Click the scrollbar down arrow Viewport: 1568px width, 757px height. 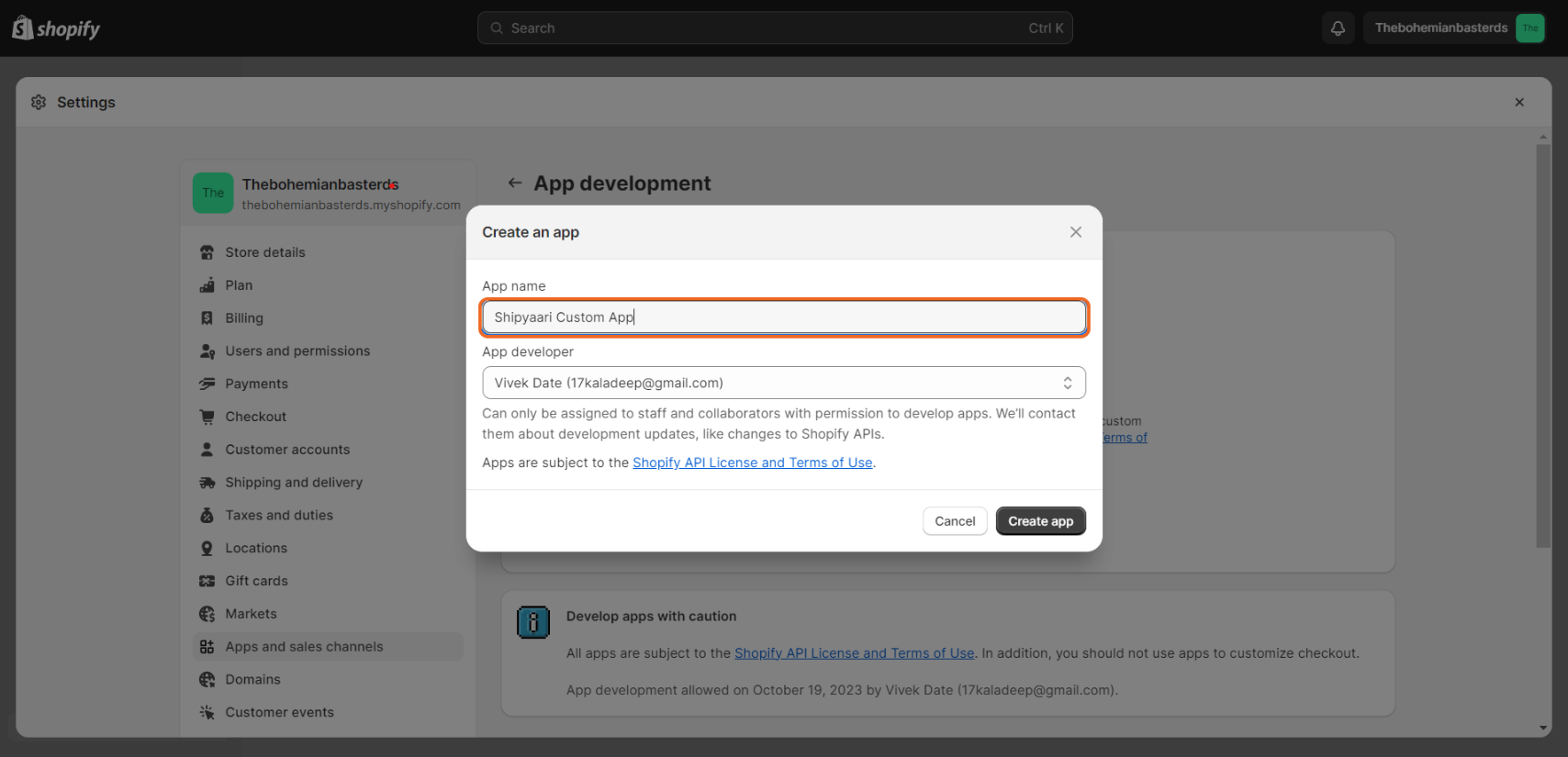pos(1543,729)
